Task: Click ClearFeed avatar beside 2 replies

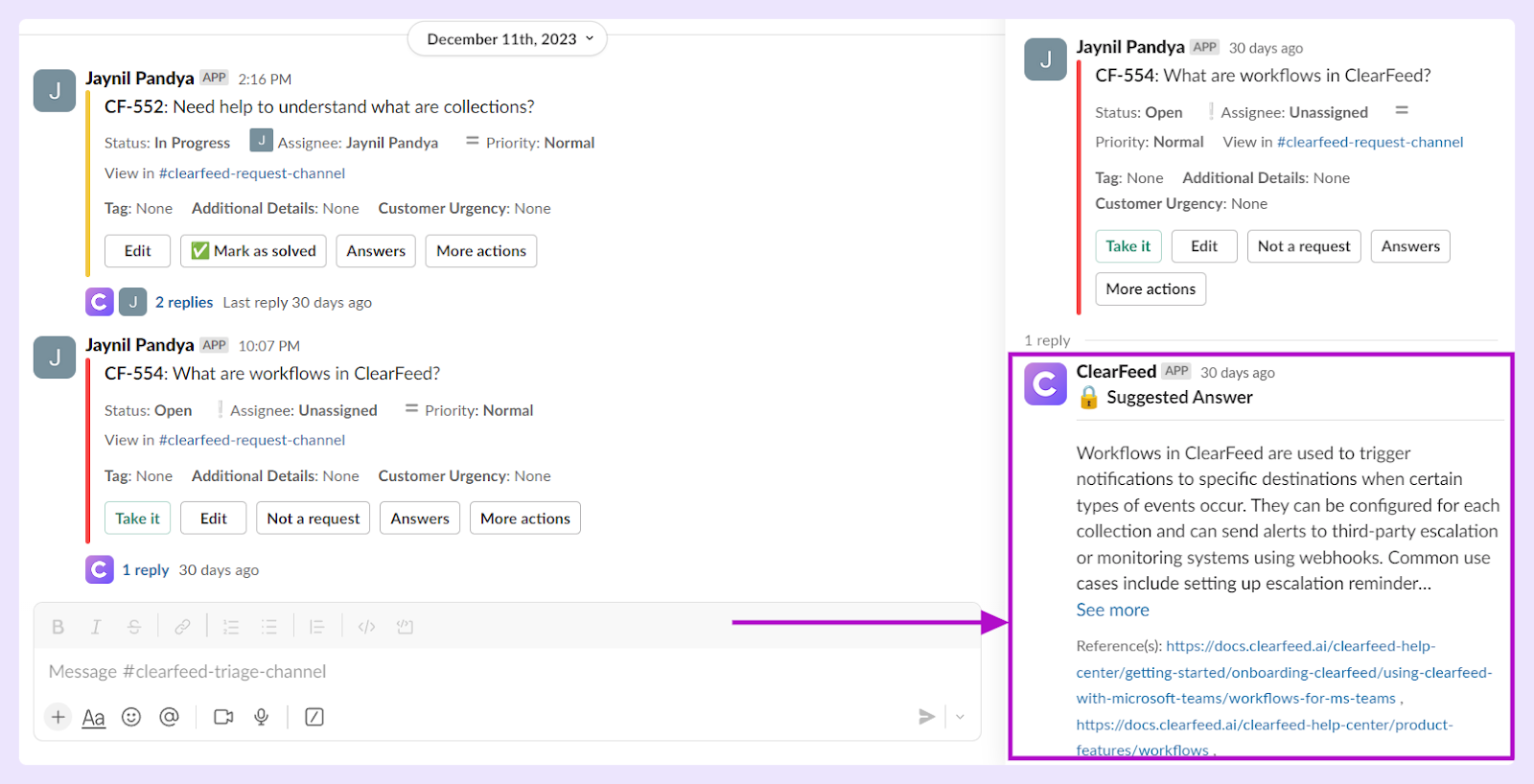Action: coord(100,302)
